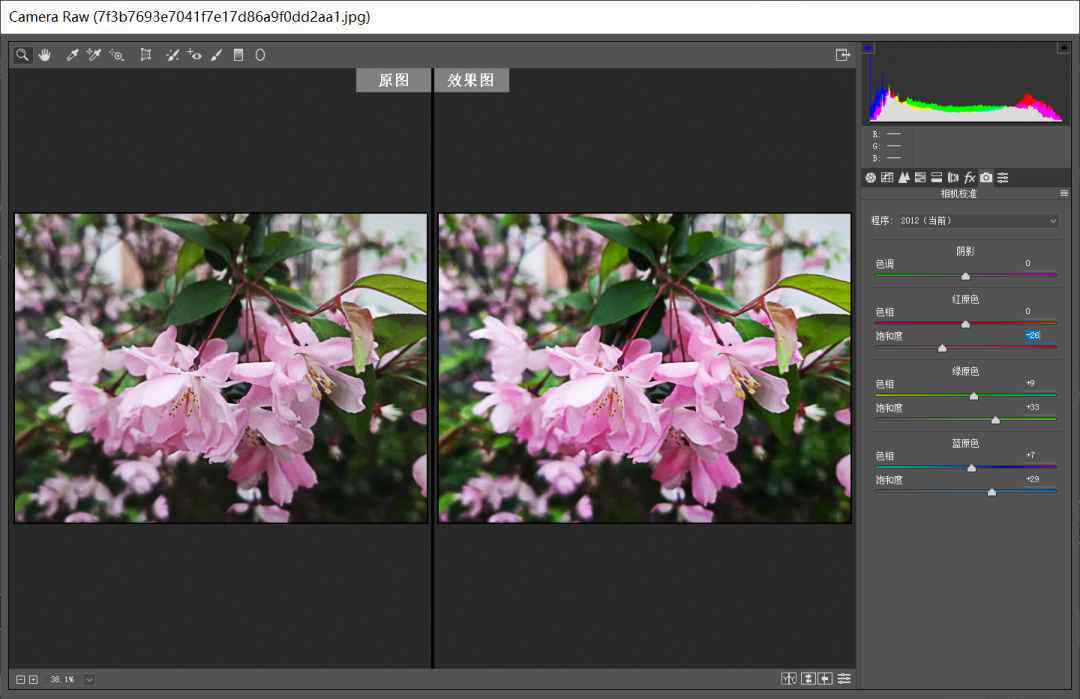
Task: Select the Graduated Filter tool
Action: [x=238, y=55]
